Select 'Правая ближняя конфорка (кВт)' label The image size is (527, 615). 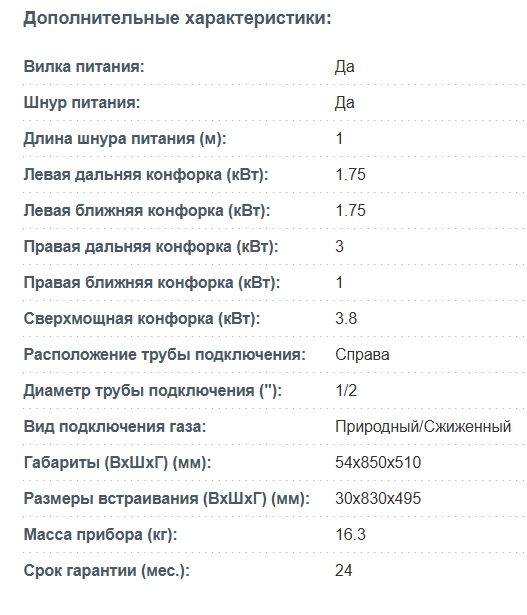152,283
